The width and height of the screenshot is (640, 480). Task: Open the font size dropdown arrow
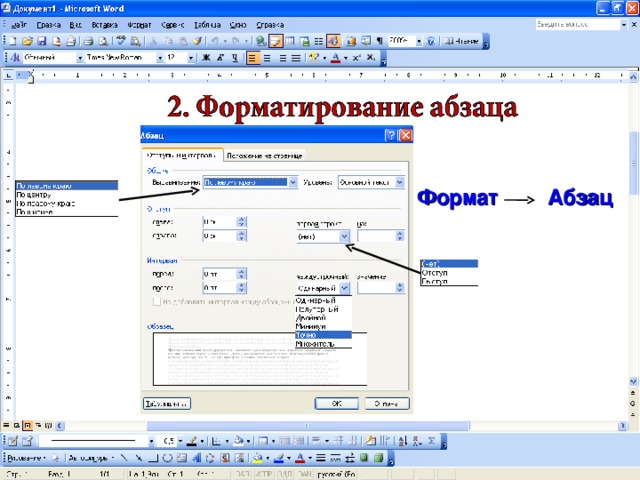(x=191, y=58)
